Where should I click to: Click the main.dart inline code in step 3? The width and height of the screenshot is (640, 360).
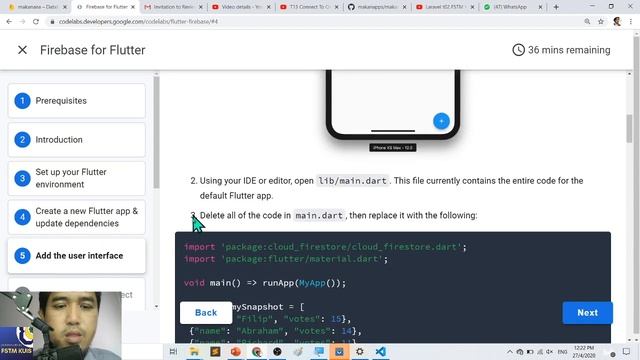(x=319, y=216)
